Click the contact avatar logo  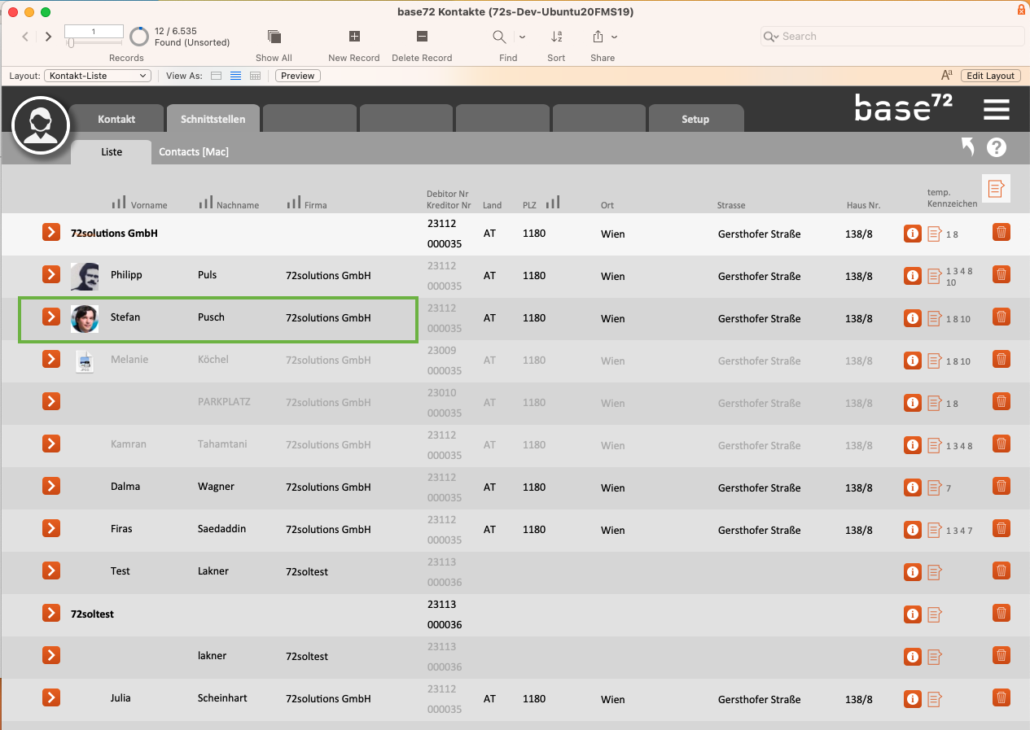pos(41,125)
